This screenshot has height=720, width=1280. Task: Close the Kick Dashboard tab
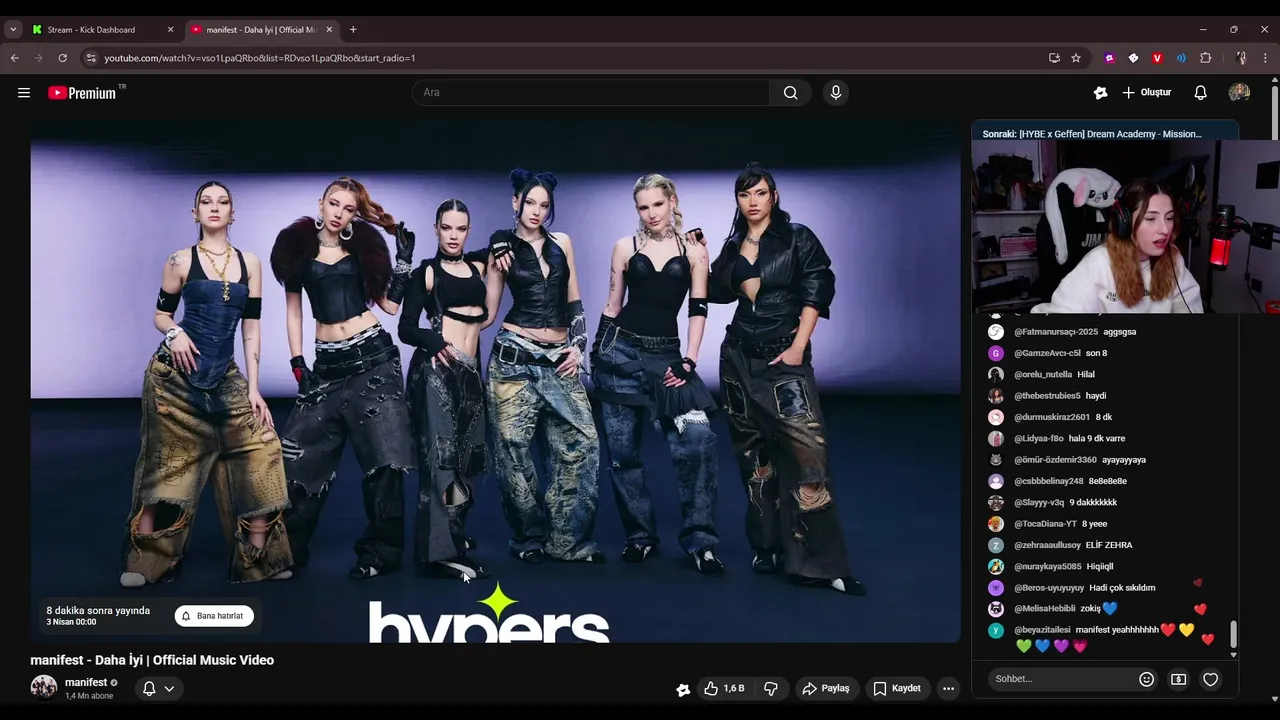click(170, 30)
